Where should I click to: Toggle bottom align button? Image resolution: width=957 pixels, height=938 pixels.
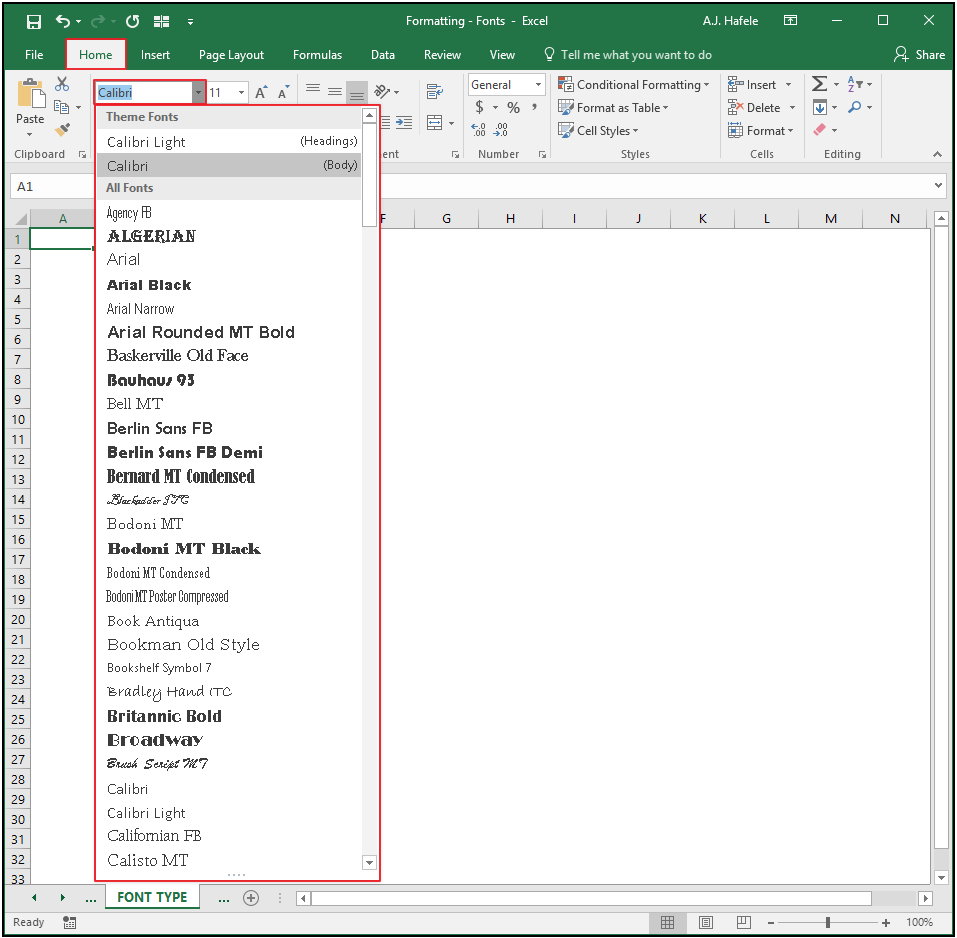[357, 92]
